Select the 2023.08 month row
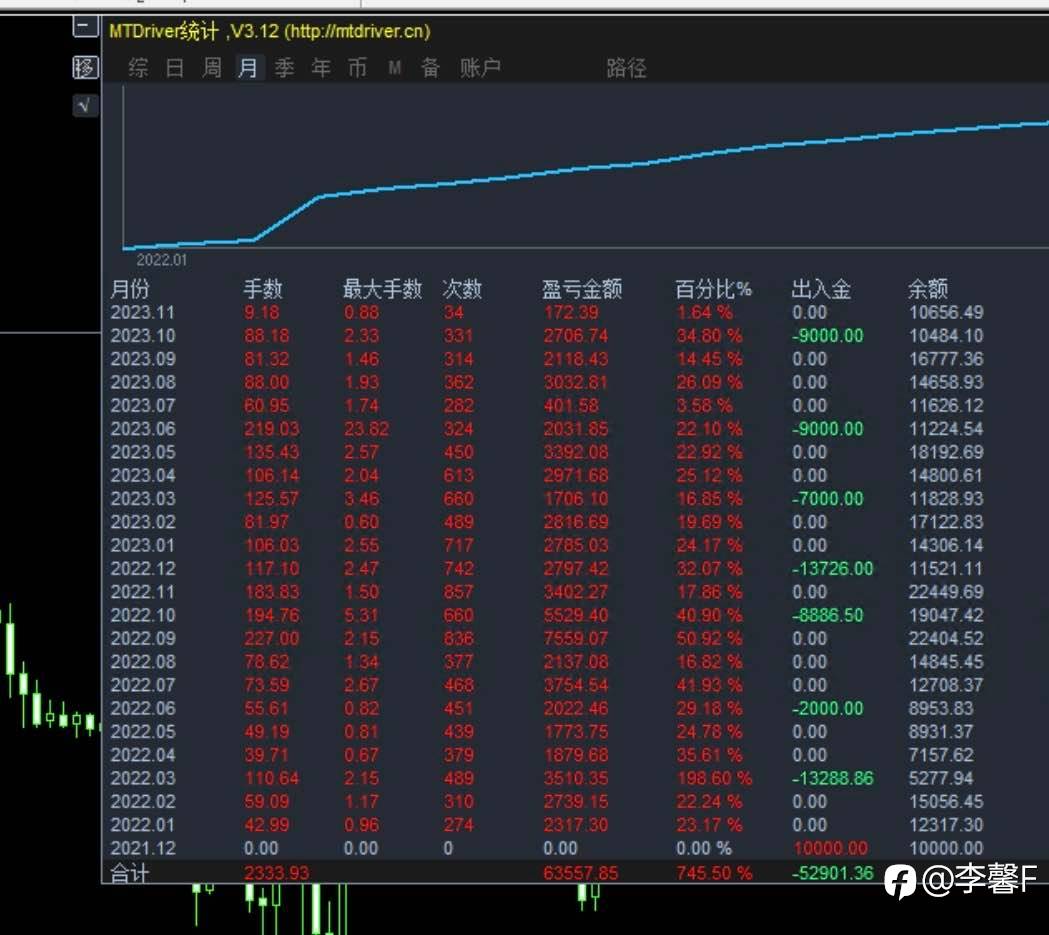Image resolution: width=1049 pixels, height=935 pixels. pyautogui.click(x=547, y=383)
